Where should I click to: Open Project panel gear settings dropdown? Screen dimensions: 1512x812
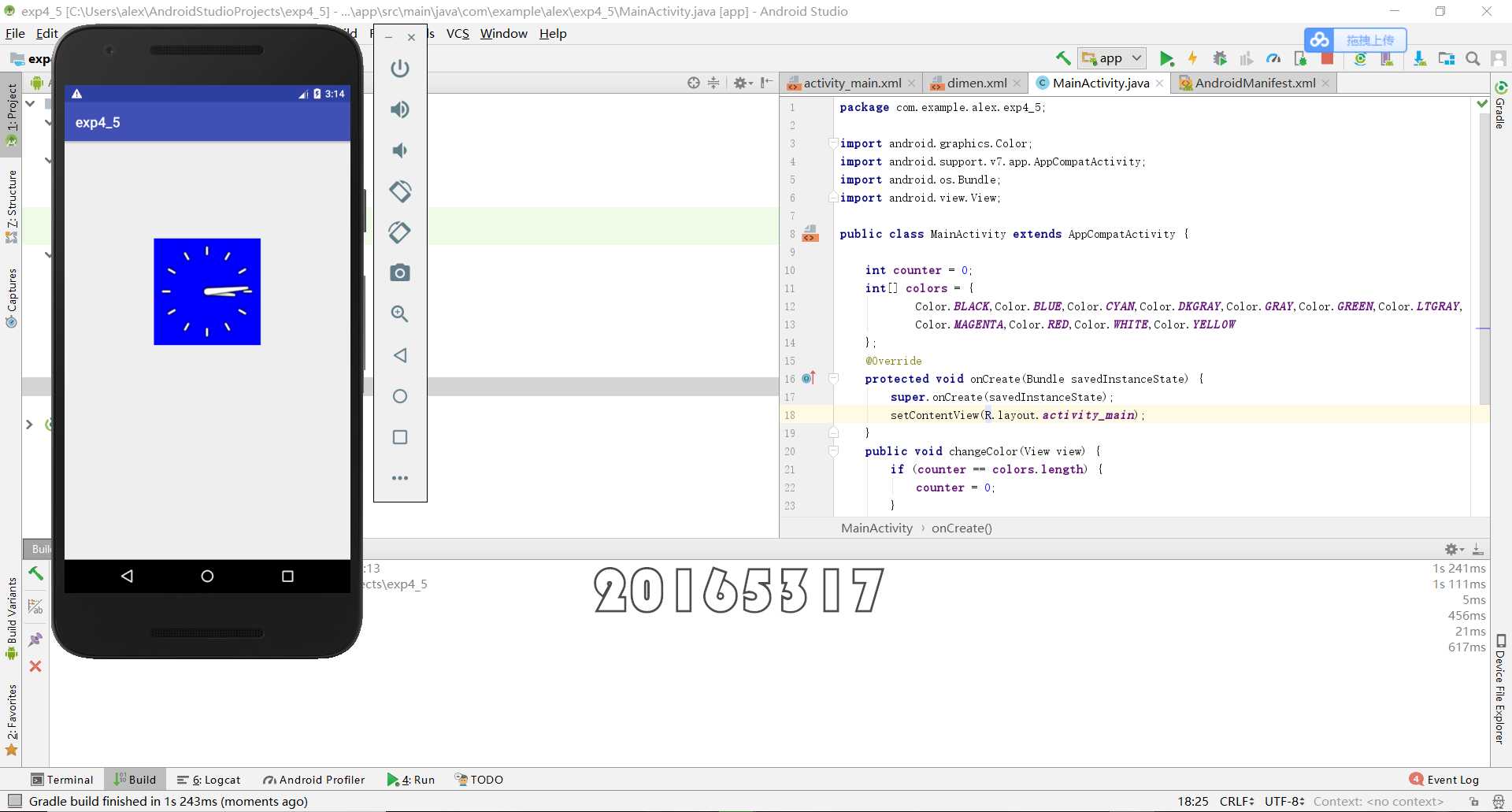pyautogui.click(x=743, y=83)
